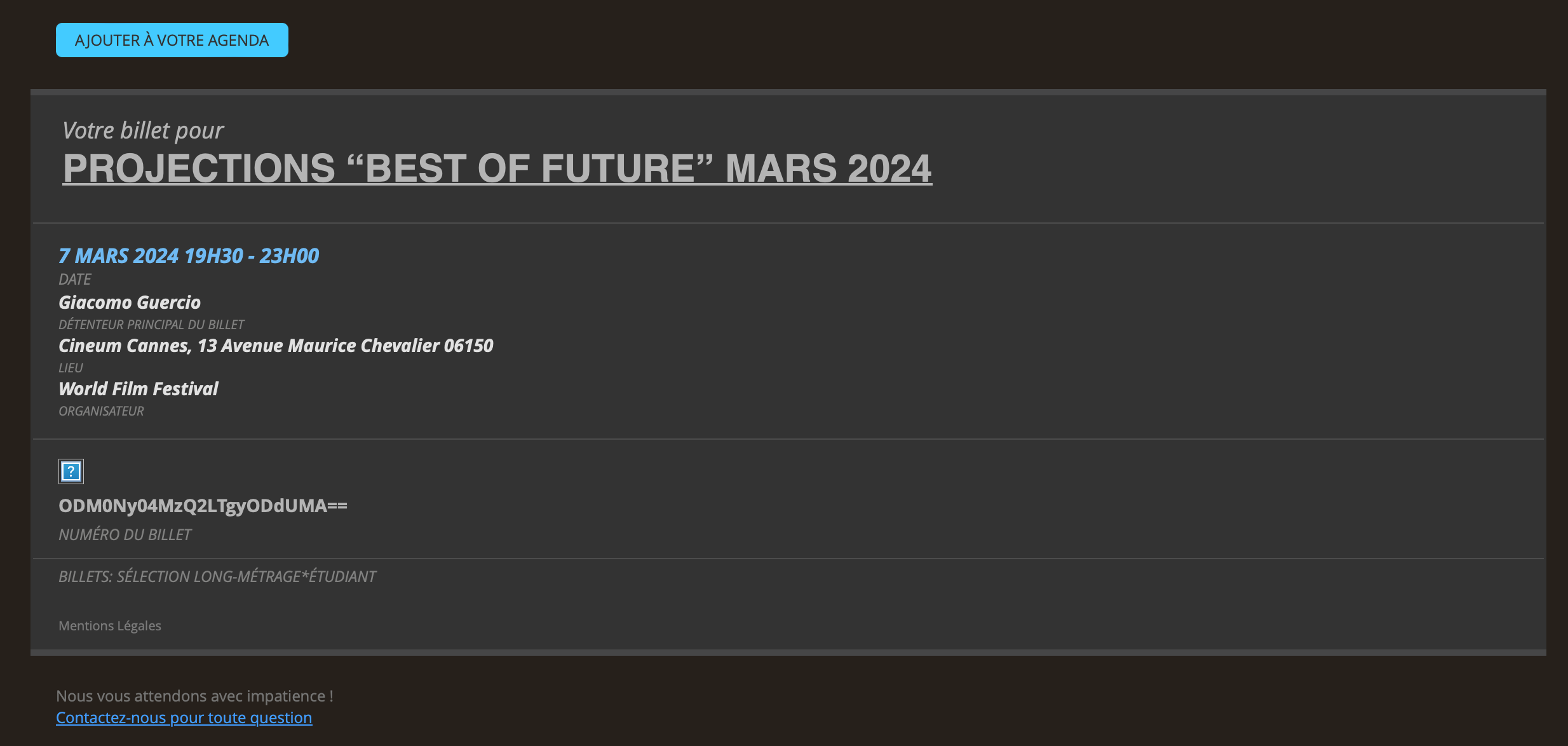Open the Mentions Légales link
This screenshot has width=1568, height=746.
click(110, 626)
